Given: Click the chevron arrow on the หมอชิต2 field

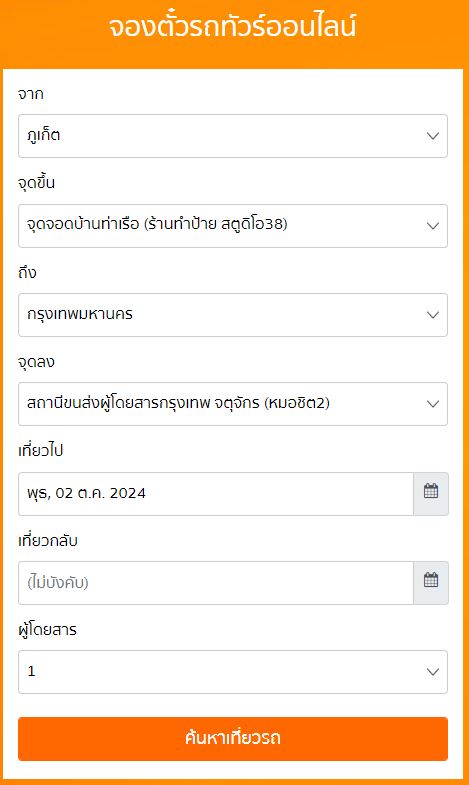Looking at the screenshot, I should (432, 404).
